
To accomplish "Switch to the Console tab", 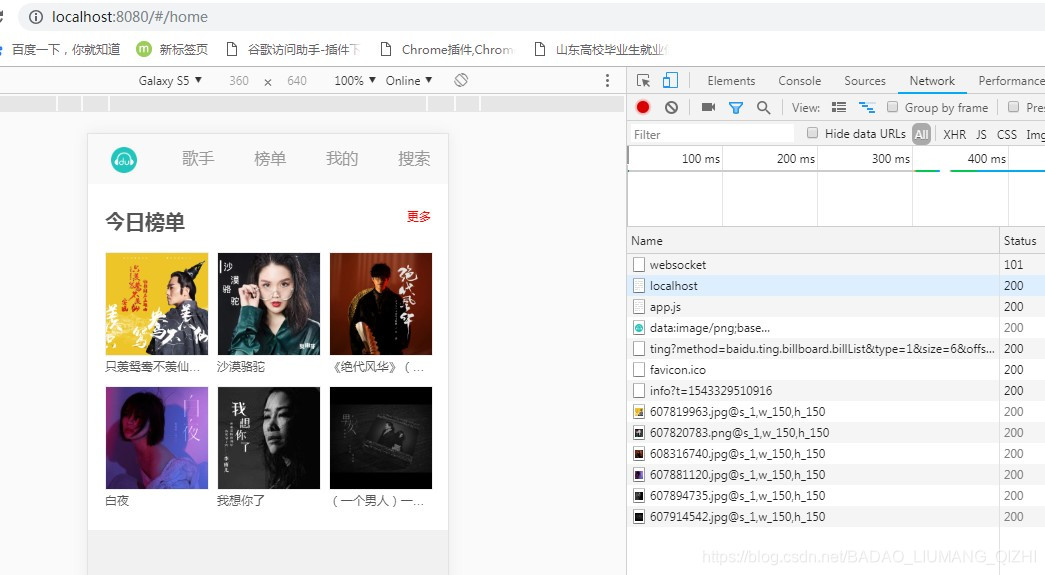I will click(x=799, y=81).
